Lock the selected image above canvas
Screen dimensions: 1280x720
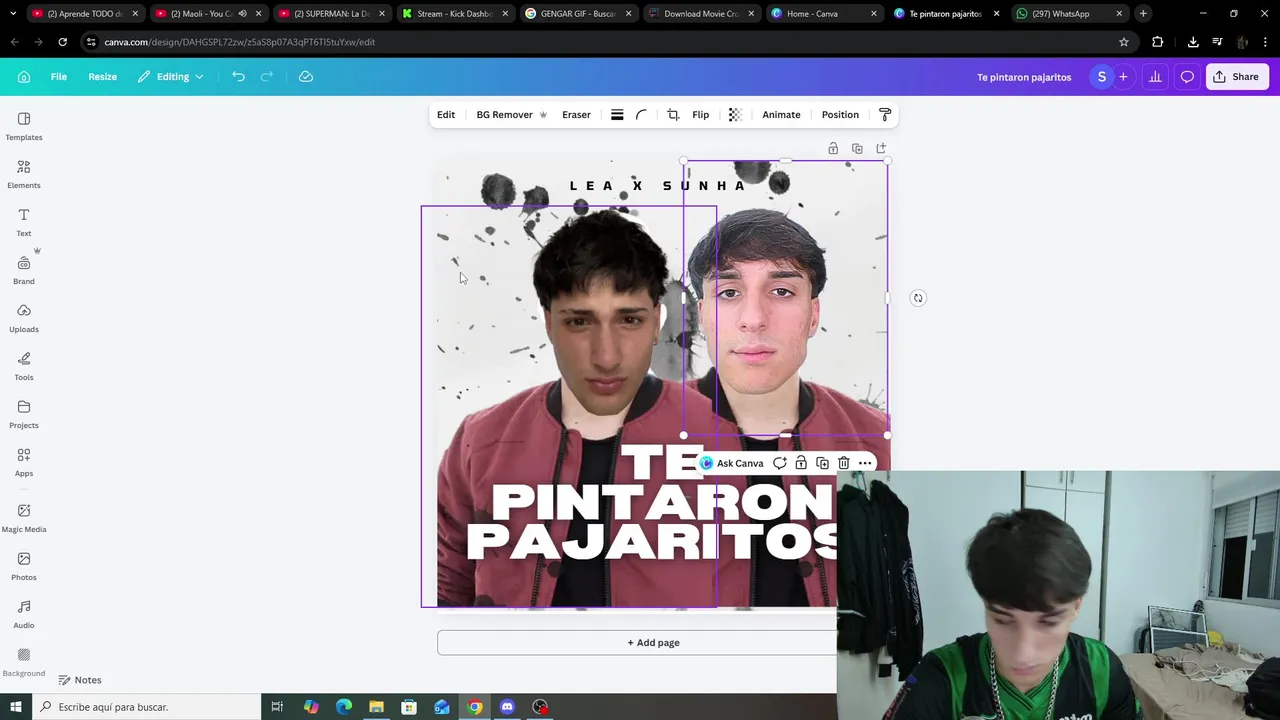[833, 148]
